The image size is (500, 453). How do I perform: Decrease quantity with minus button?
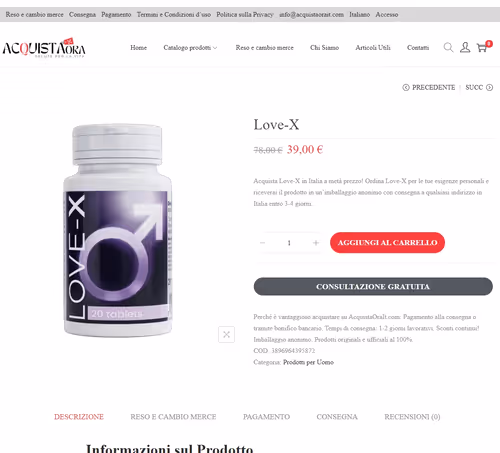click(262, 243)
